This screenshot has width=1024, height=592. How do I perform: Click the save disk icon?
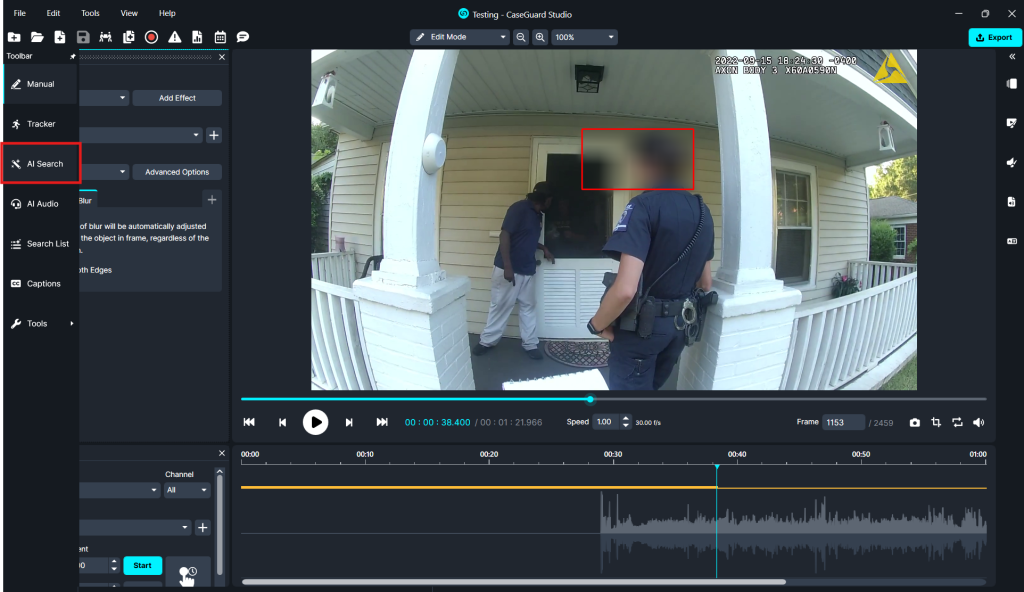point(83,37)
